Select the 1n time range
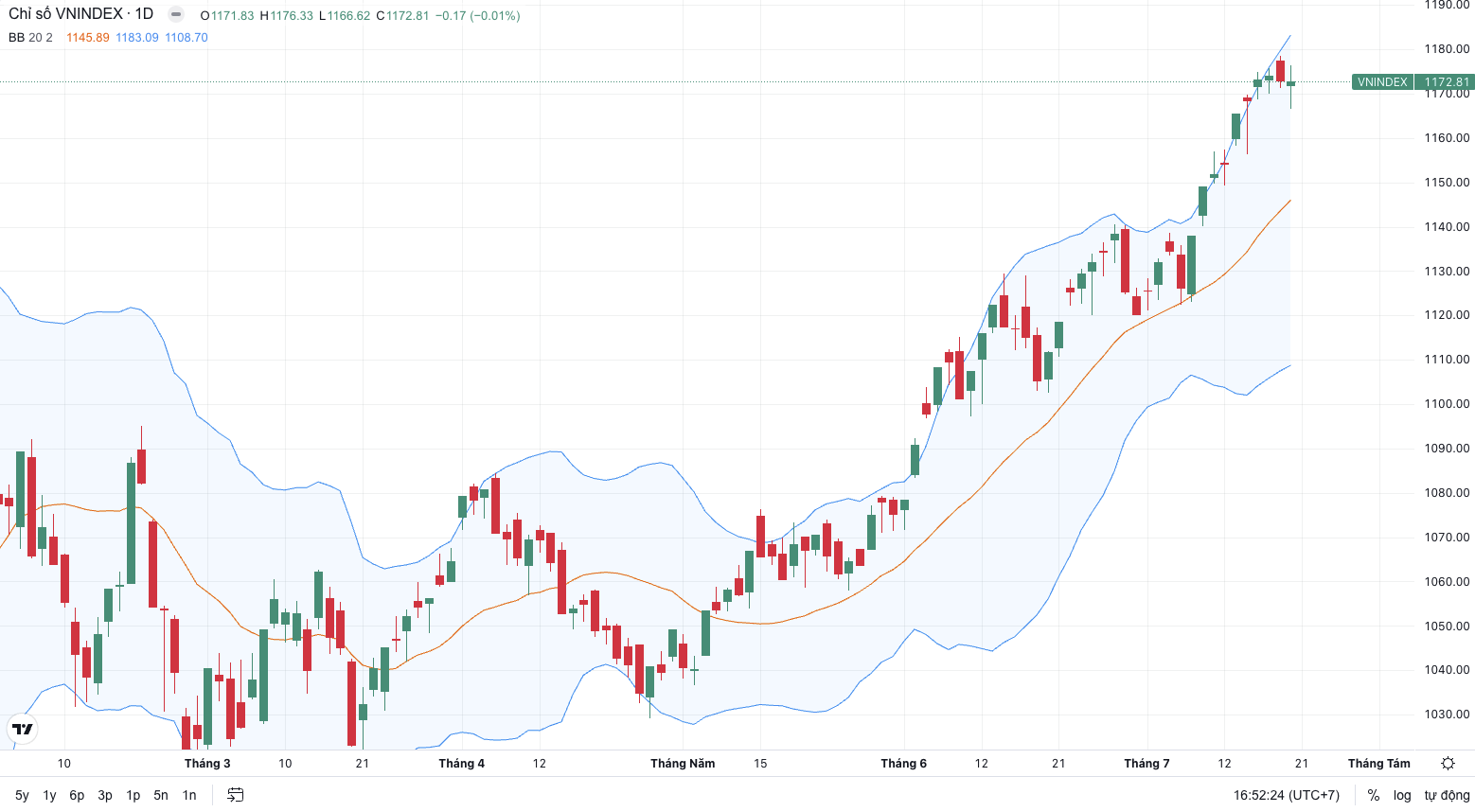 point(189,795)
